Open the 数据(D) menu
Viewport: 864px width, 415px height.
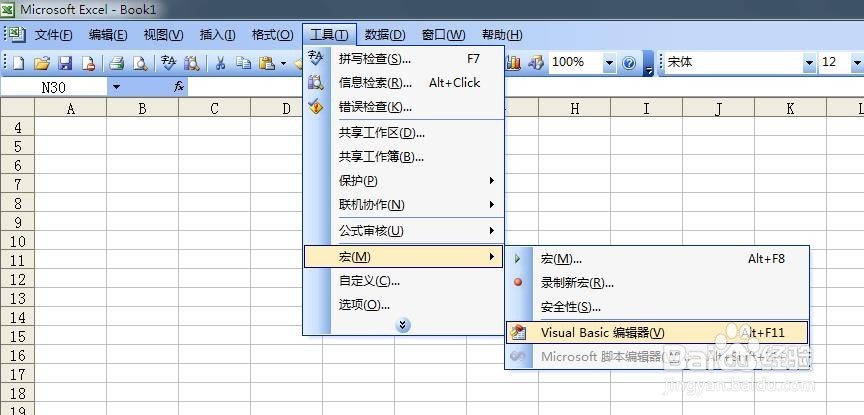point(385,35)
